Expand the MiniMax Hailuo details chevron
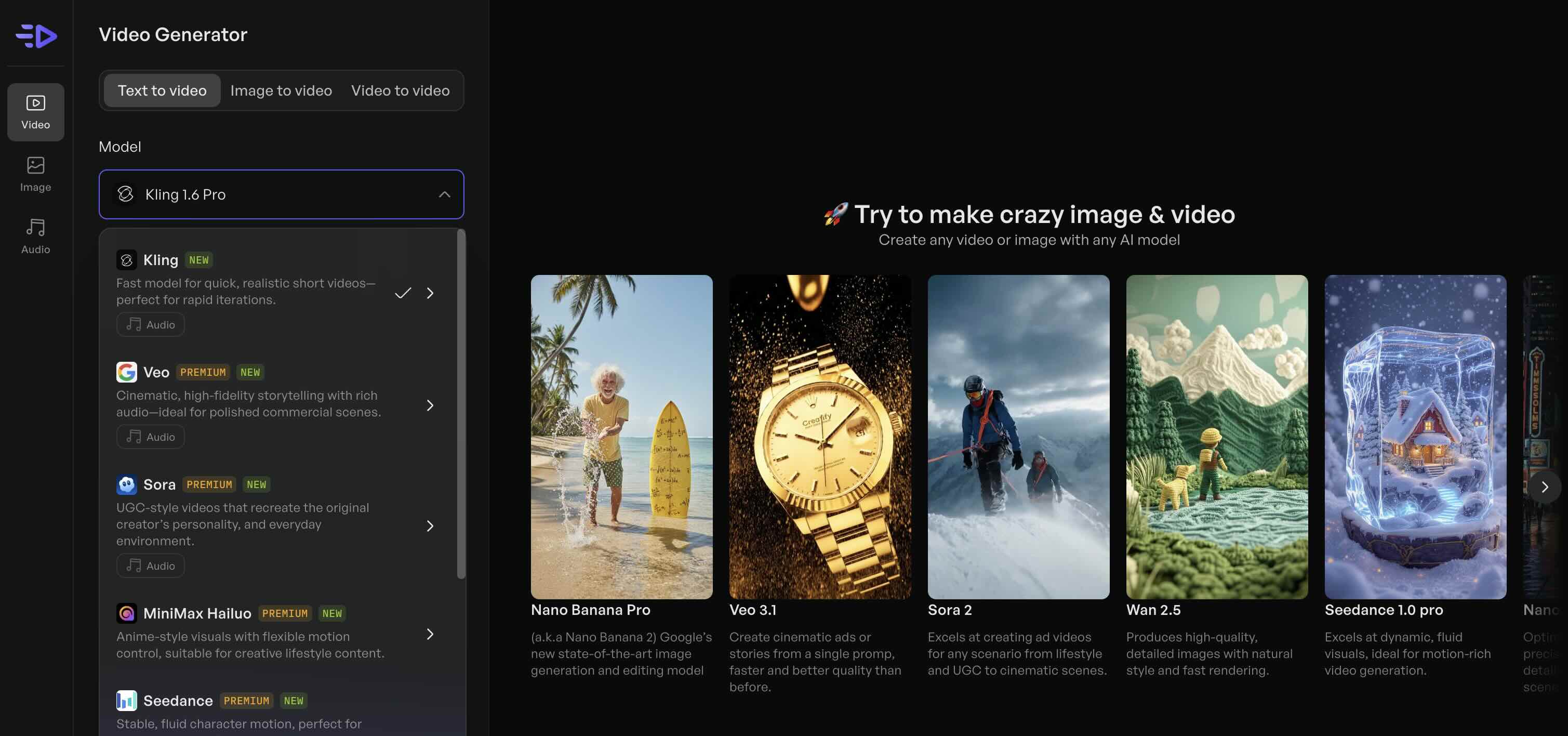Image resolution: width=1568 pixels, height=736 pixels. coord(430,634)
